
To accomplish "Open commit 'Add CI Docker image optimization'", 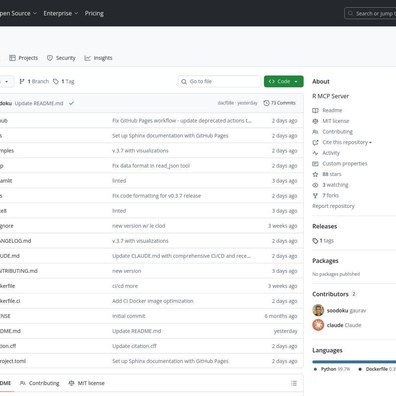I will coord(153,301).
